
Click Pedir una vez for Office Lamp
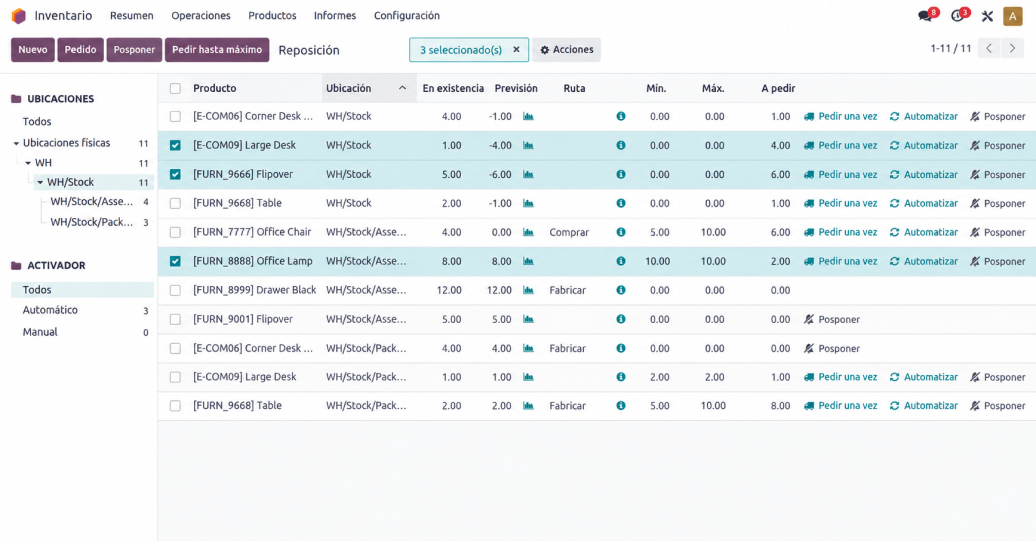pyautogui.click(x=840, y=261)
